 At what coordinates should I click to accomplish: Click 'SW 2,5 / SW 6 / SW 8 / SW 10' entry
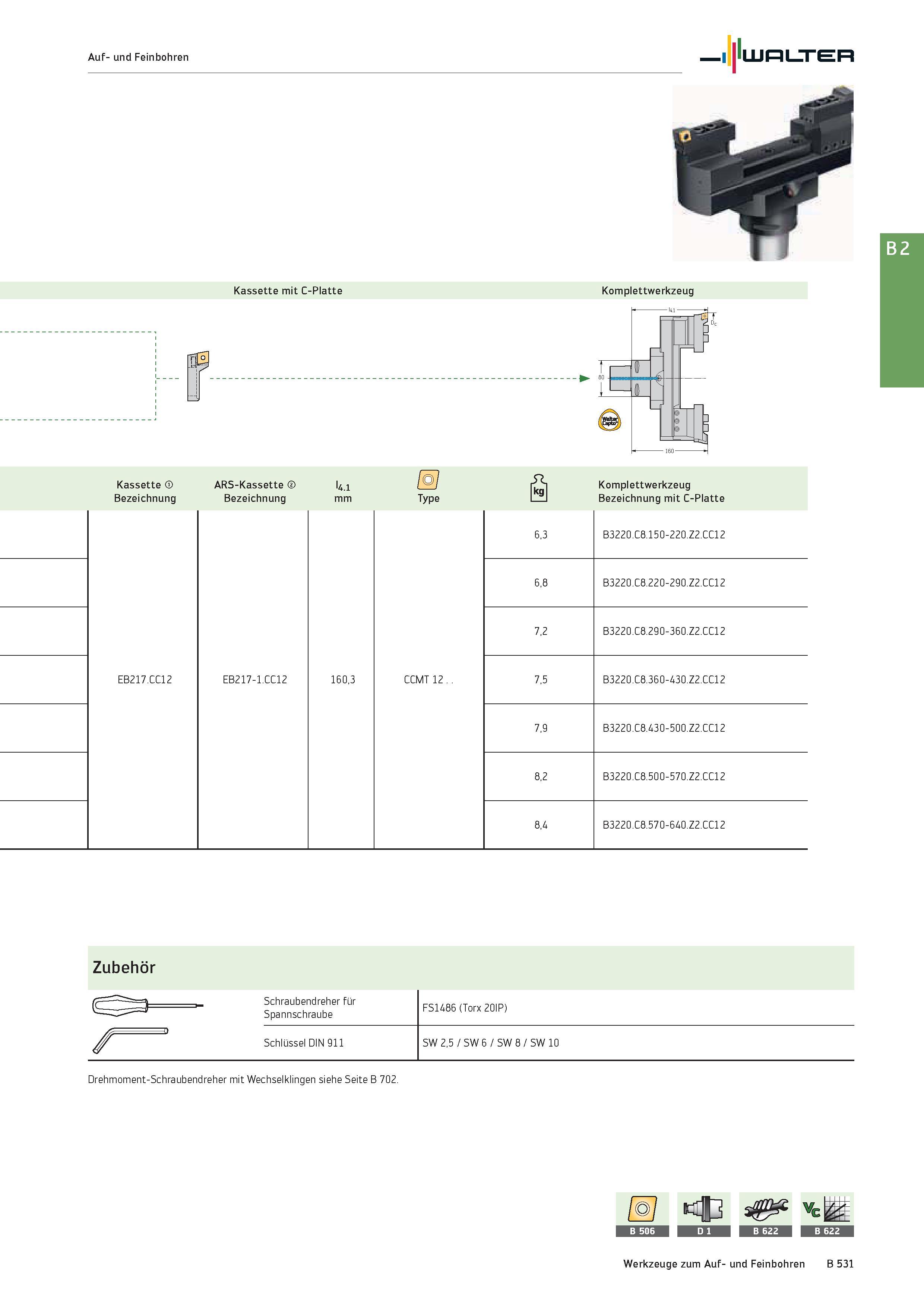(x=491, y=1043)
